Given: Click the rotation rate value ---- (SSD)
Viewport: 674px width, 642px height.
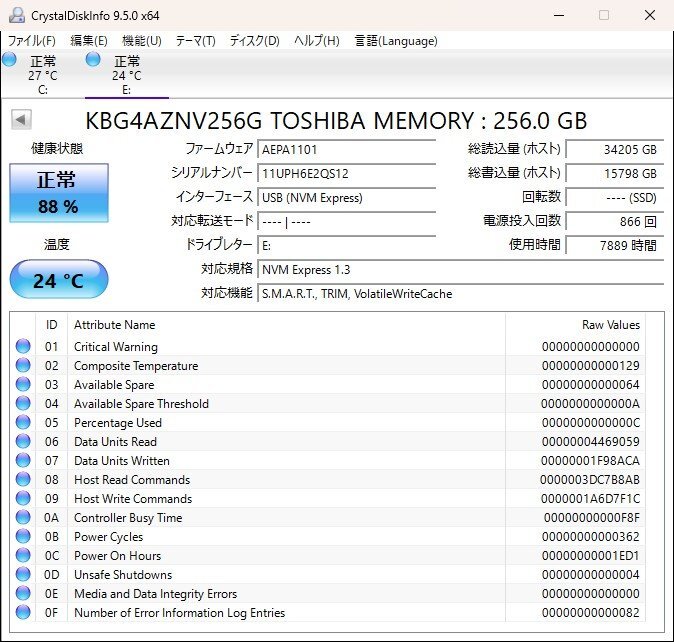Looking at the screenshot, I should [x=615, y=198].
